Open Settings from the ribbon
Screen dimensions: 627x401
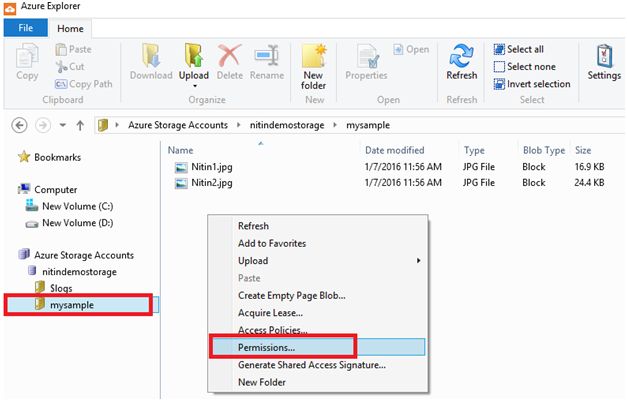click(604, 62)
